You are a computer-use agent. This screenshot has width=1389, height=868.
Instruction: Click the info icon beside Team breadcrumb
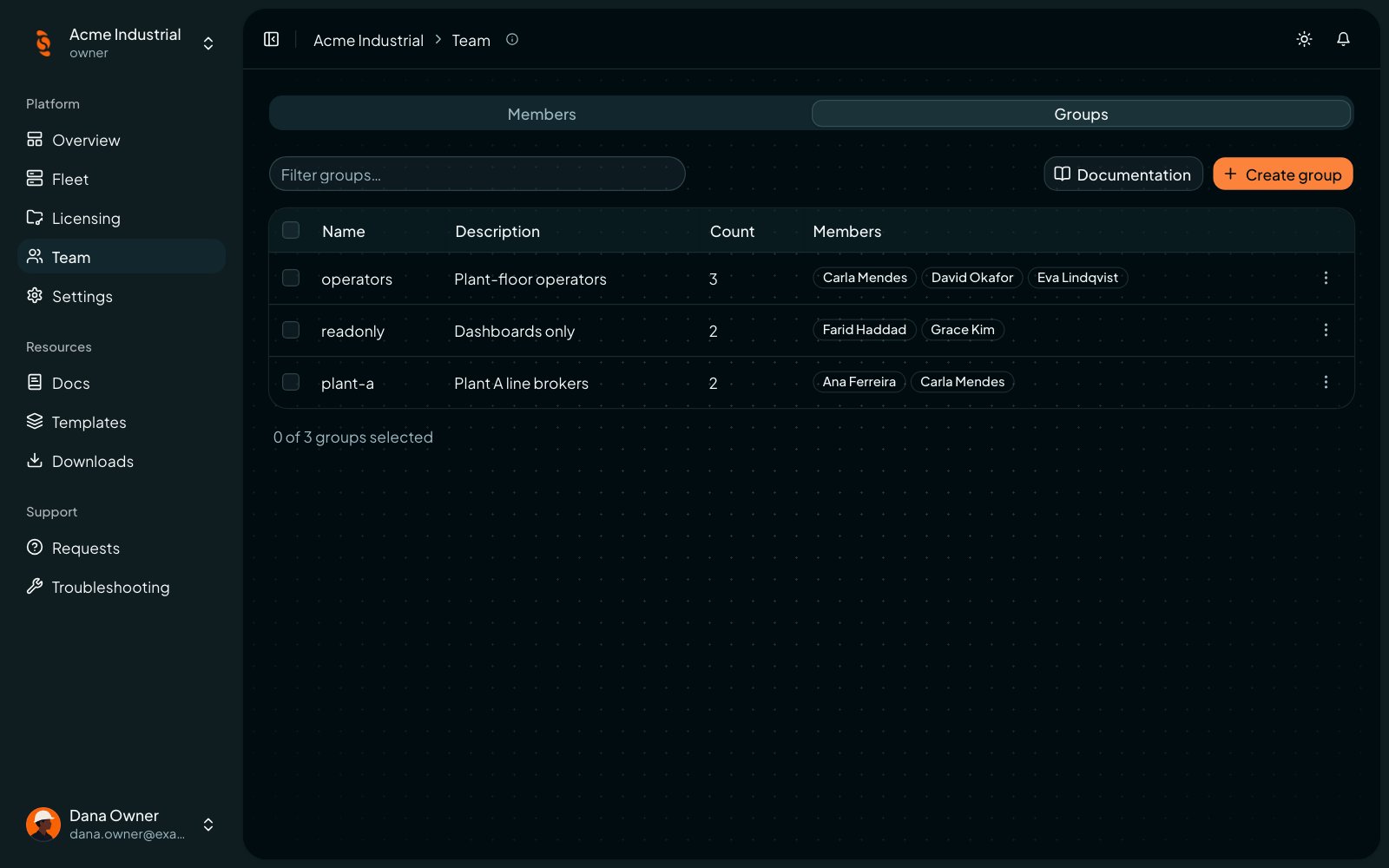[512, 39]
